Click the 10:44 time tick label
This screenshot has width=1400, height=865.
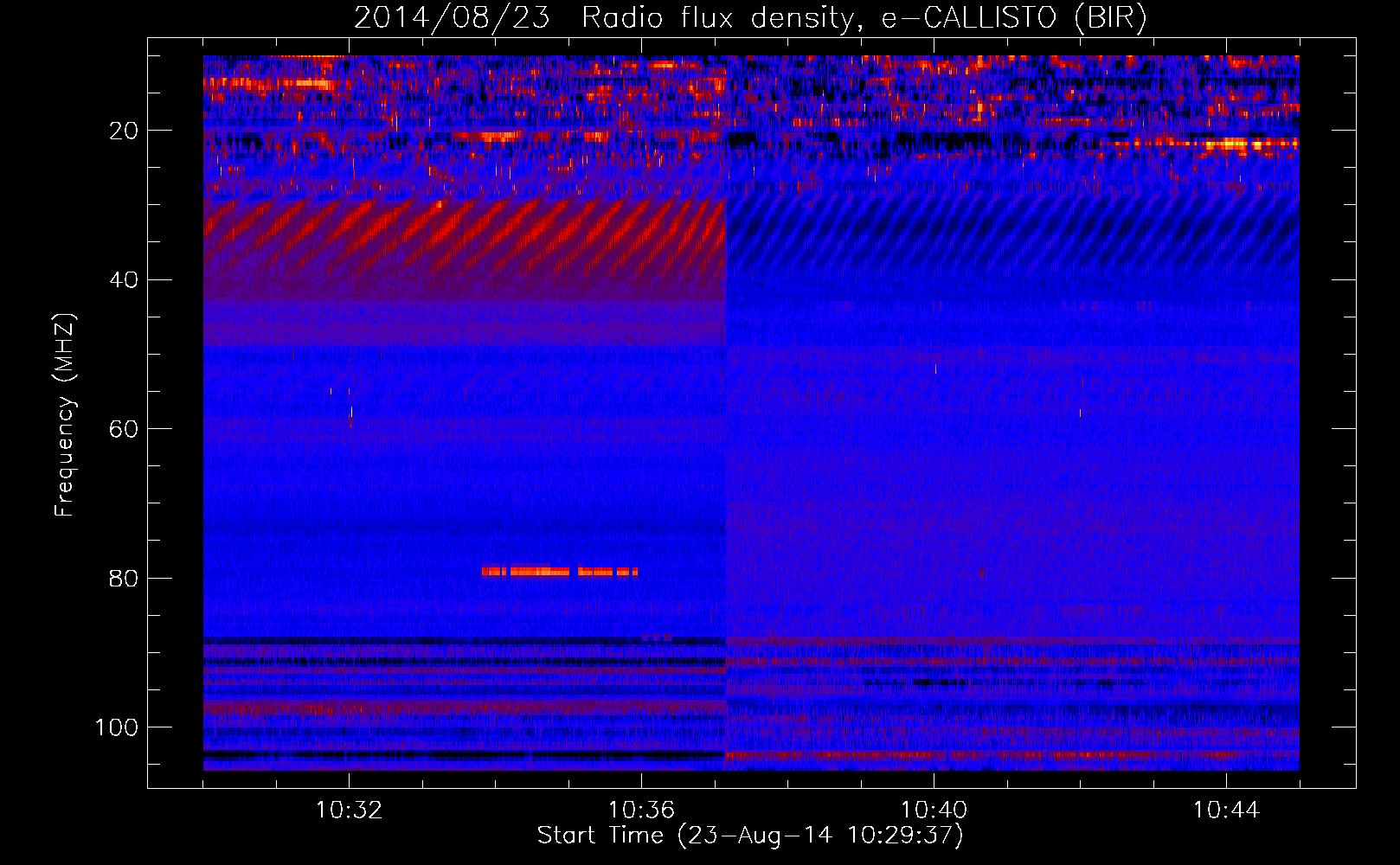pyautogui.click(x=1226, y=811)
